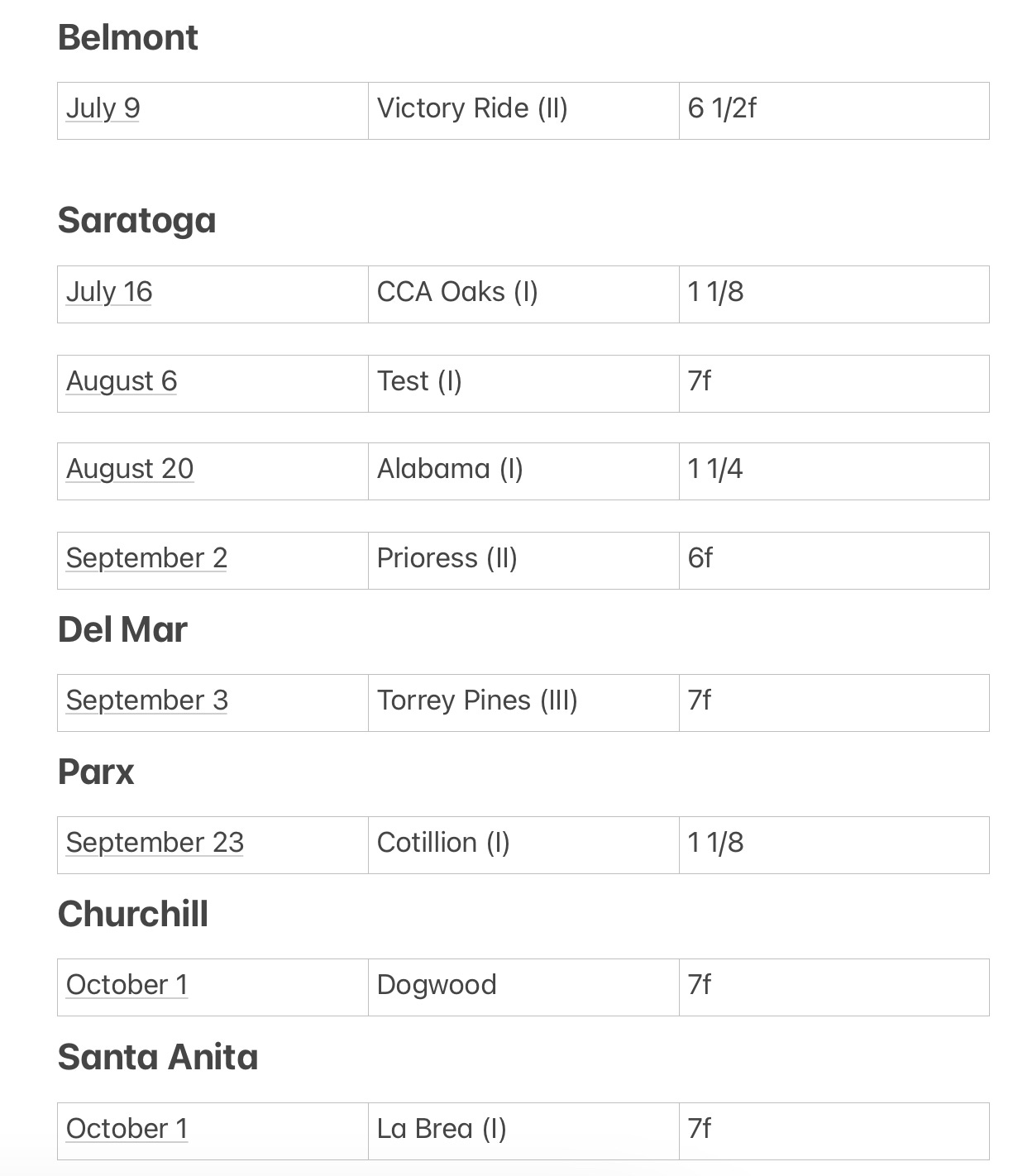
Task: Click the September 3 date link
Action: coord(147,700)
